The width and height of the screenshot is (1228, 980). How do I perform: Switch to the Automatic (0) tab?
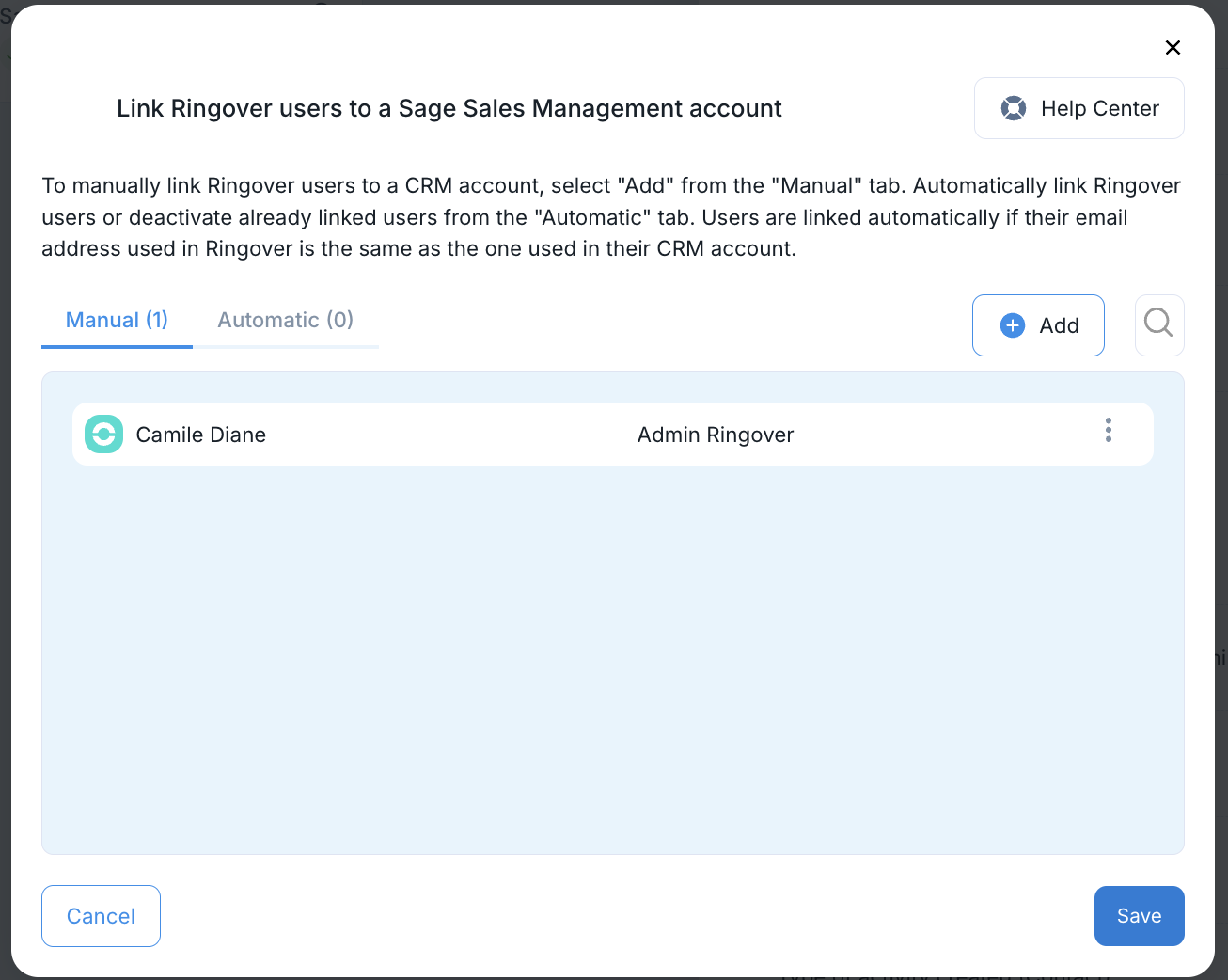(x=285, y=320)
